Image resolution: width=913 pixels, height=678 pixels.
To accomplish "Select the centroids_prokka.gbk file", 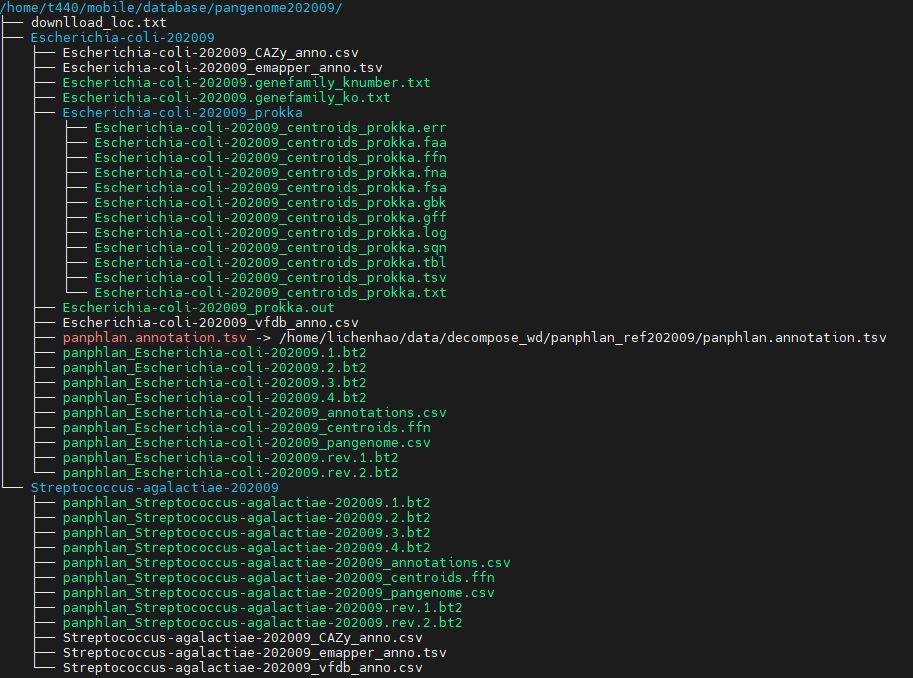I will coord(270,203).
